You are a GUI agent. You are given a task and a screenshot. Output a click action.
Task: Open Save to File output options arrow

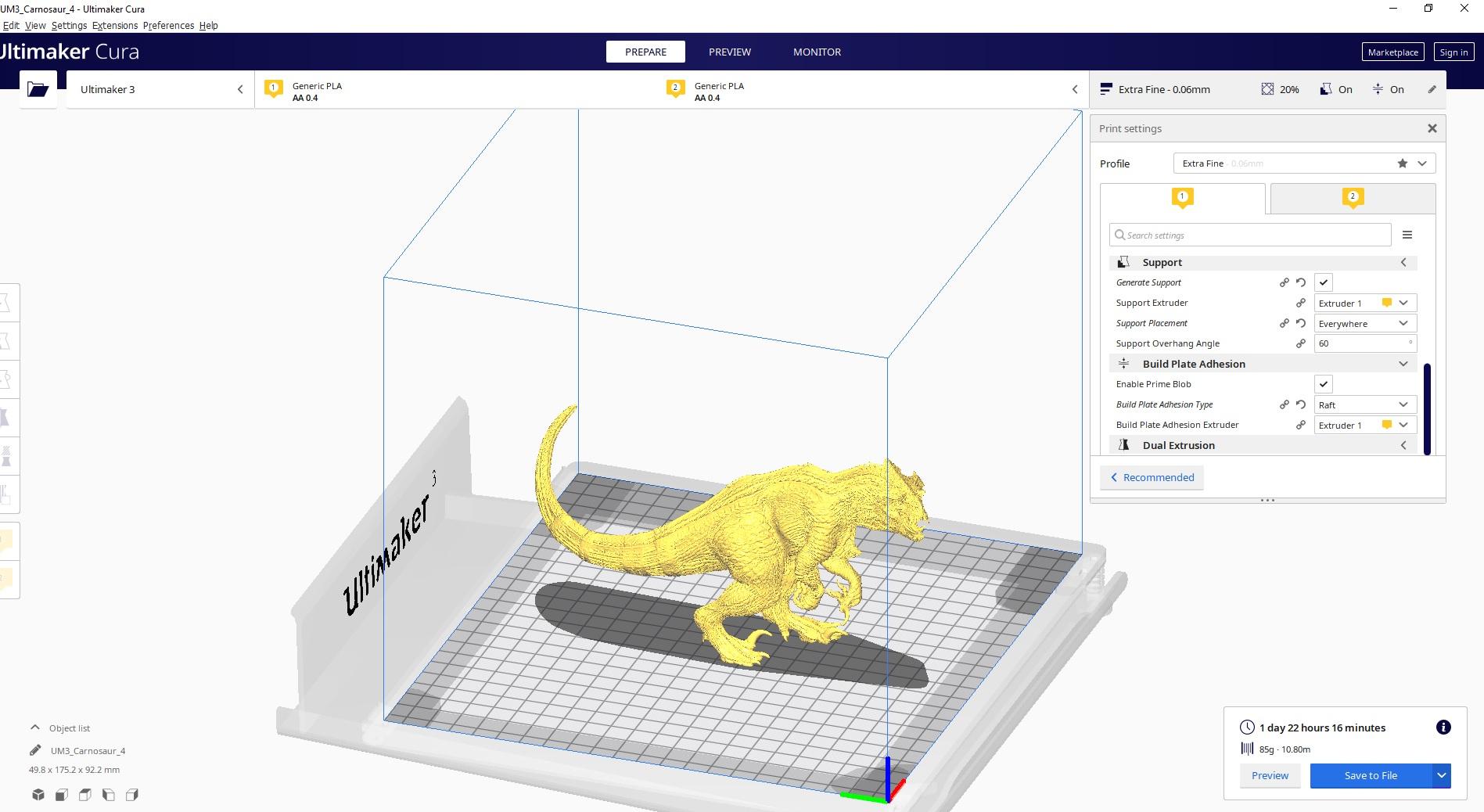(x=1442, y=775)
